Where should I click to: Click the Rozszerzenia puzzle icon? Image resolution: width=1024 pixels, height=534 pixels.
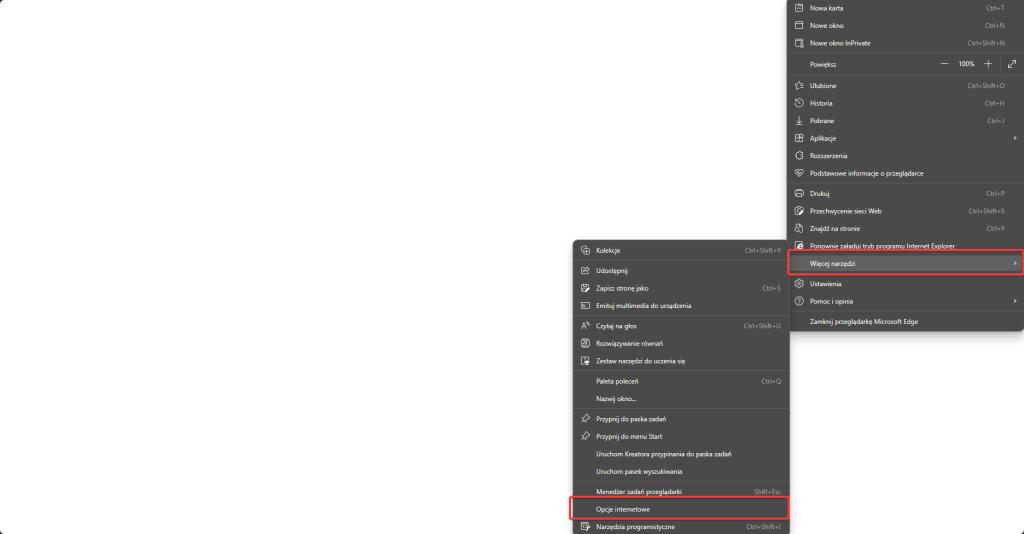coord(799,156)
